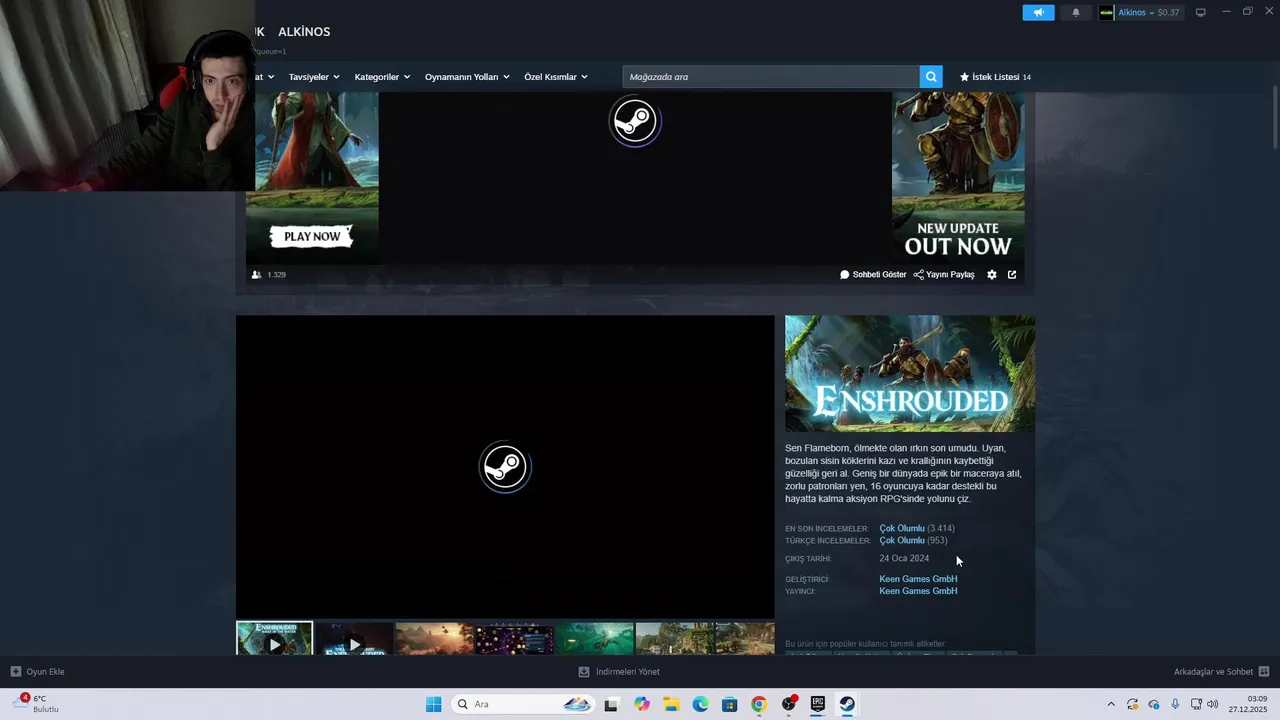
Task: Open the ALKİNOS profile menu
Action: click(304, 32)
